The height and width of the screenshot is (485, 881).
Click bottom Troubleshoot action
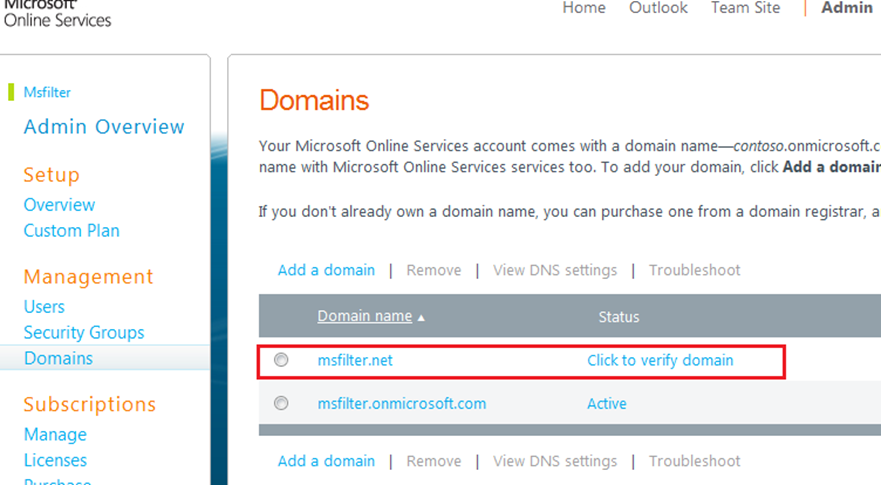[694, 461]
